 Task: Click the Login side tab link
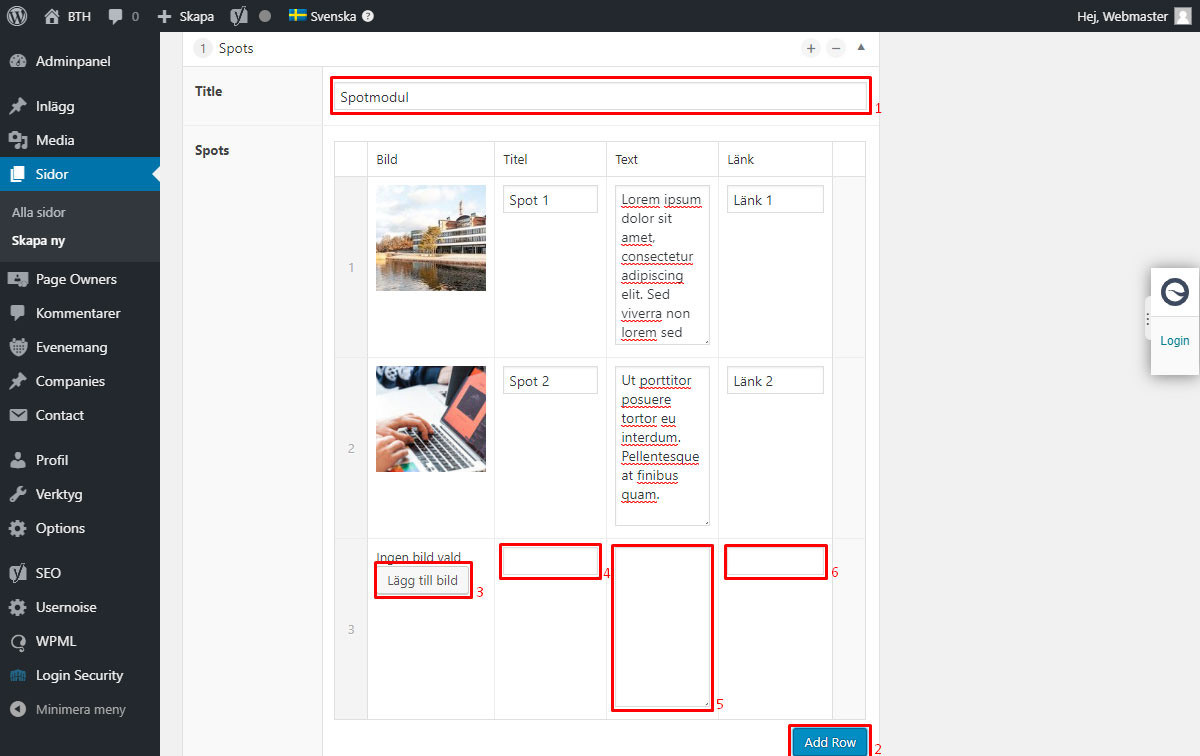coord(1175,341)
